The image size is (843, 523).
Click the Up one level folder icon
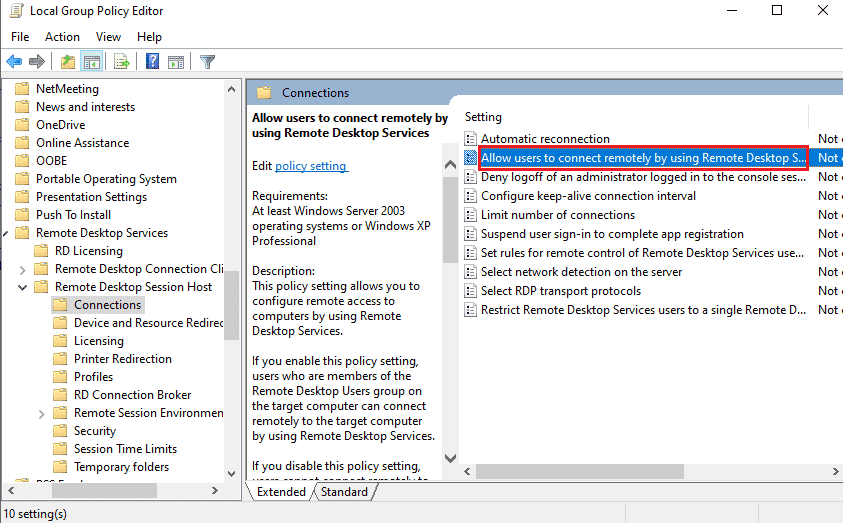[68, 62]
